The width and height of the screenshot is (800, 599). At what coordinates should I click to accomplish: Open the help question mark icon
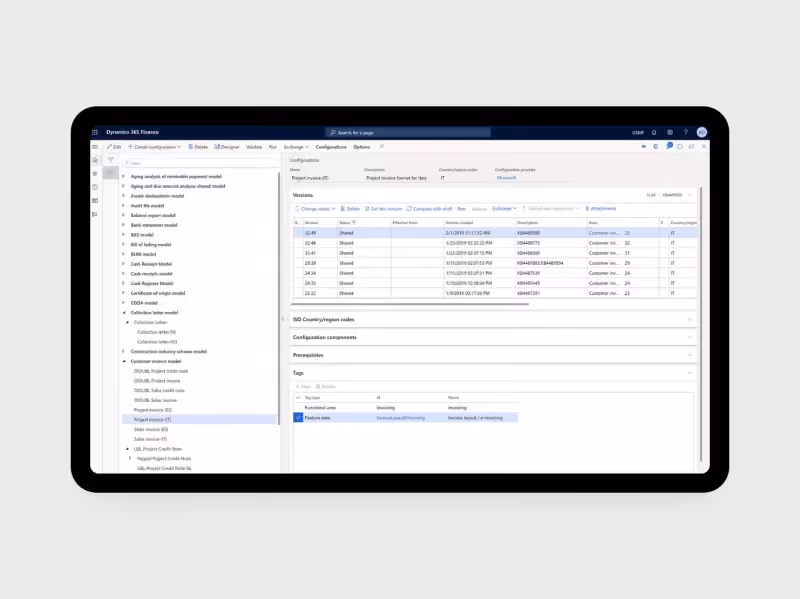tap(686, 133)
